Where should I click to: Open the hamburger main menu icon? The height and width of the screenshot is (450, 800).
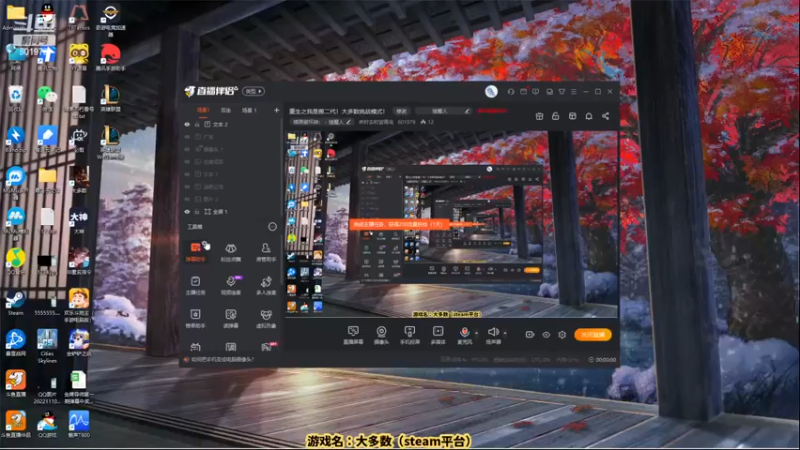click(574, 92)
